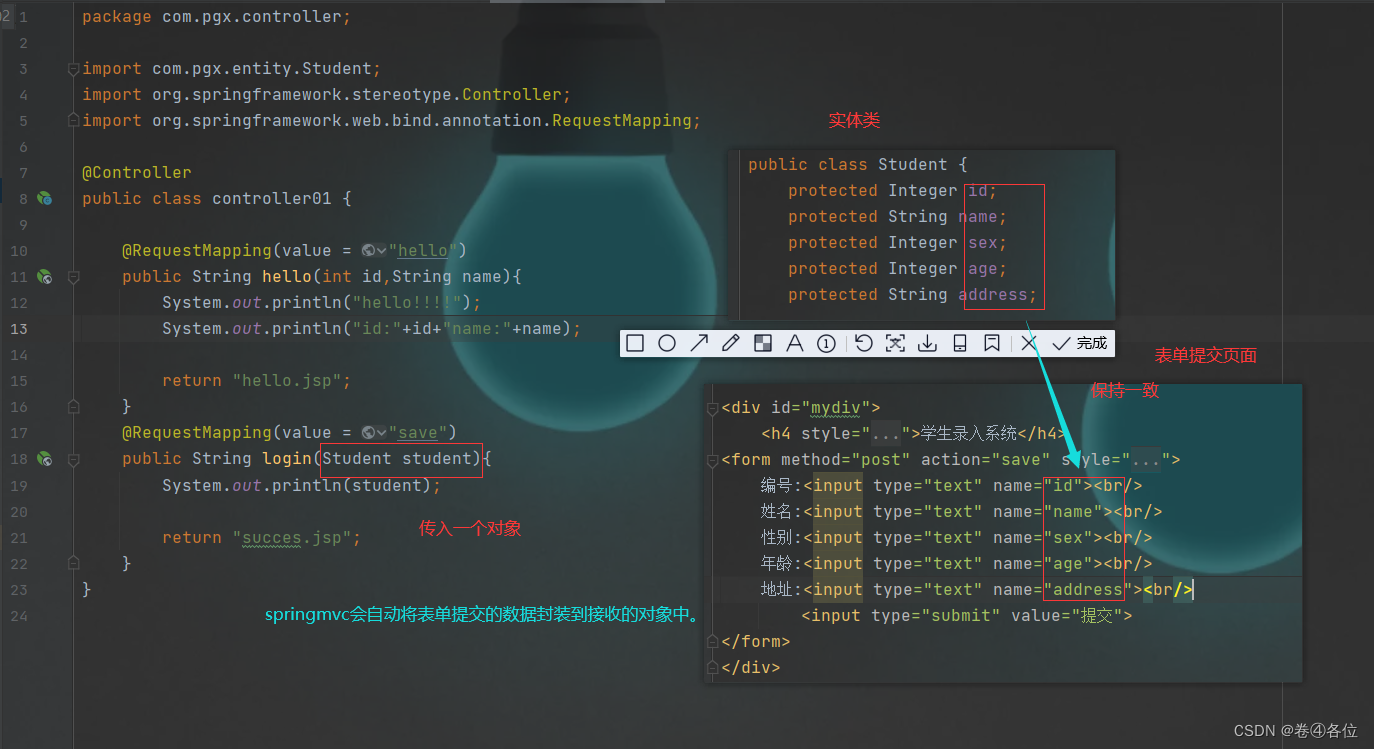Click the screenshot translate/OCR icon

coord(896,343)
